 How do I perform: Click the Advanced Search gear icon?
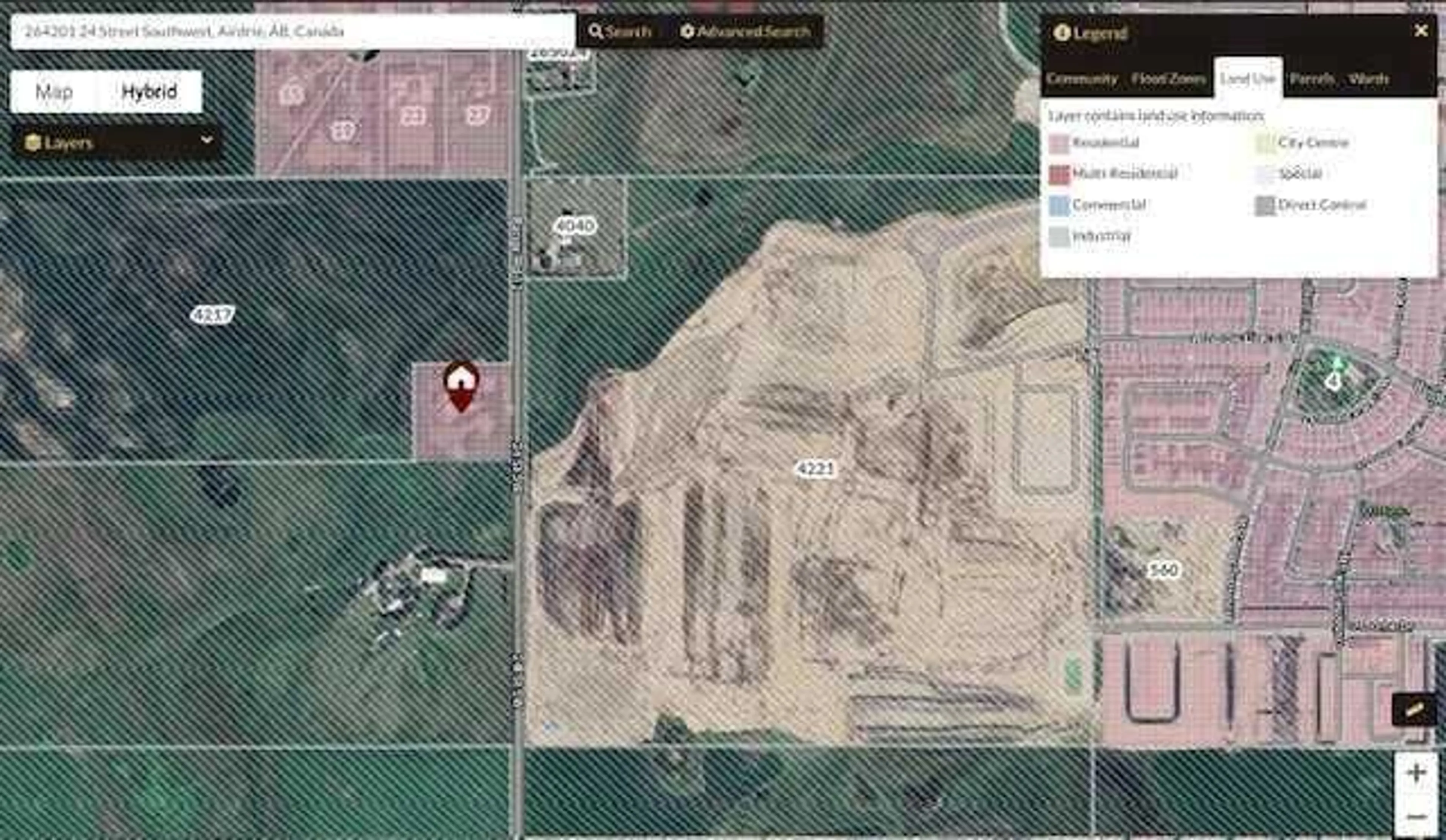[x=687, y=31]
